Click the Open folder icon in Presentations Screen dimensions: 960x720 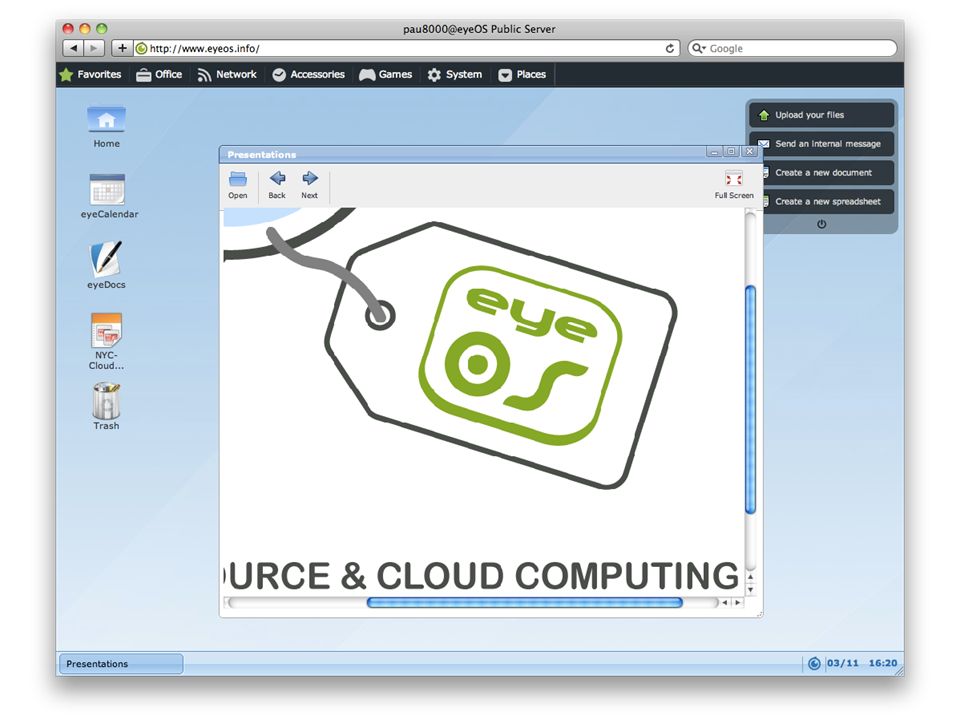coord(238,185)
